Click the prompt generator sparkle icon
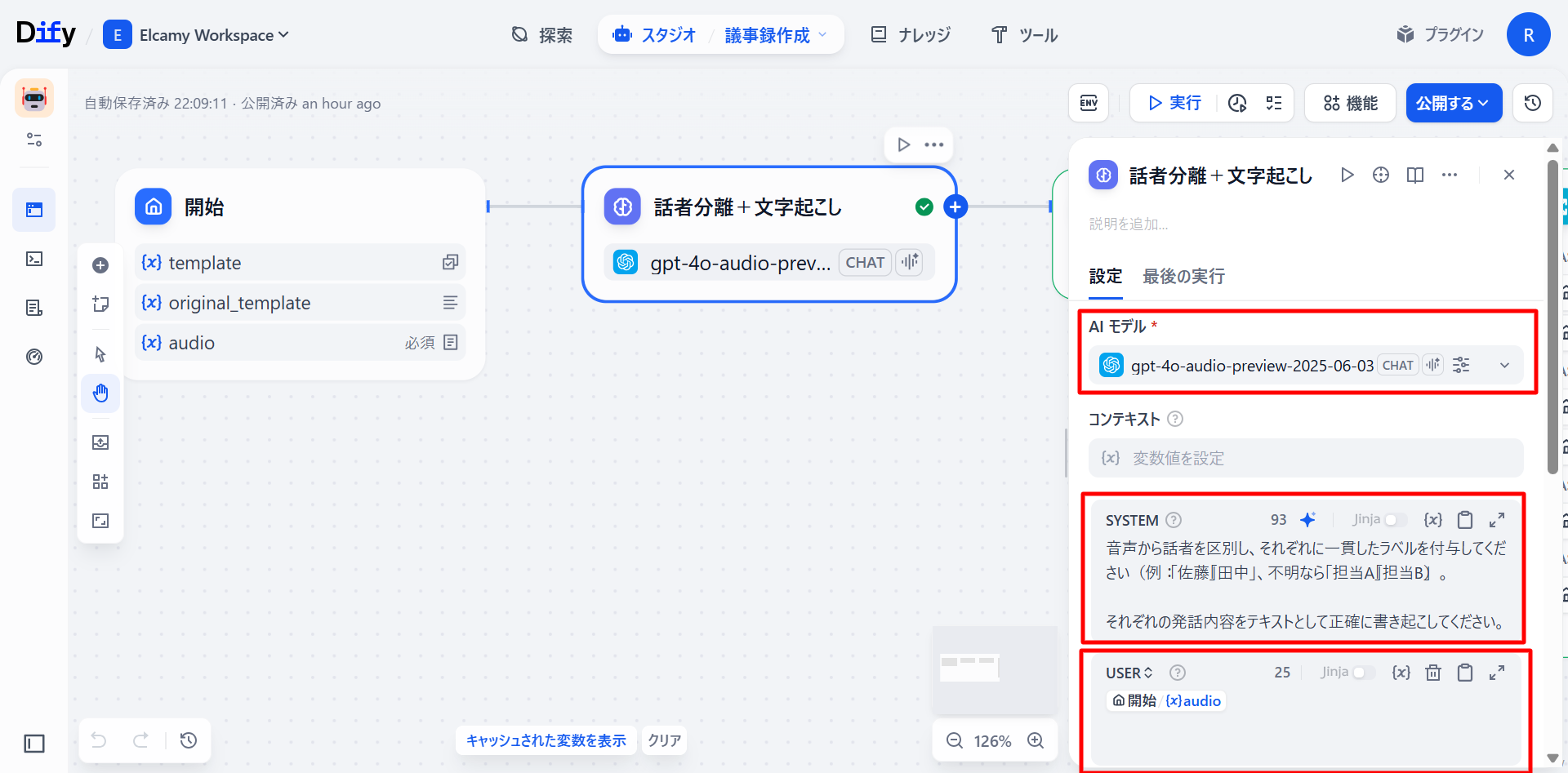 click(1307, 520)
